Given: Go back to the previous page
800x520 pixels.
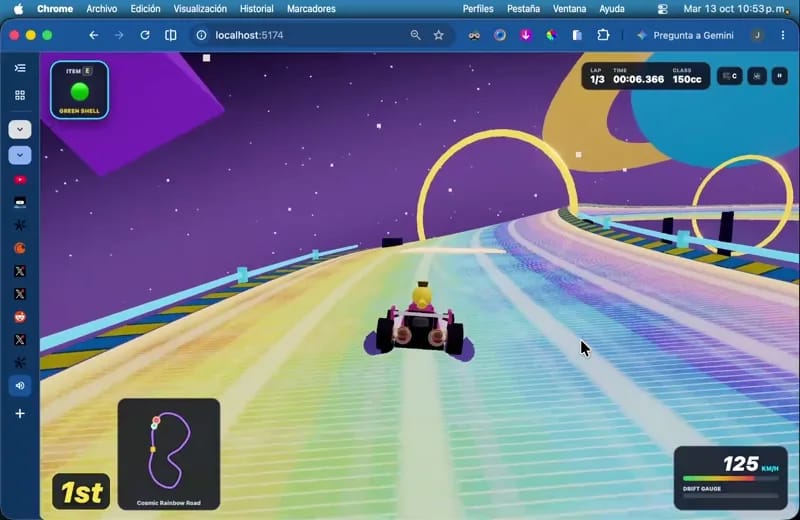Looking at the screenshot, I should [93, 35].
